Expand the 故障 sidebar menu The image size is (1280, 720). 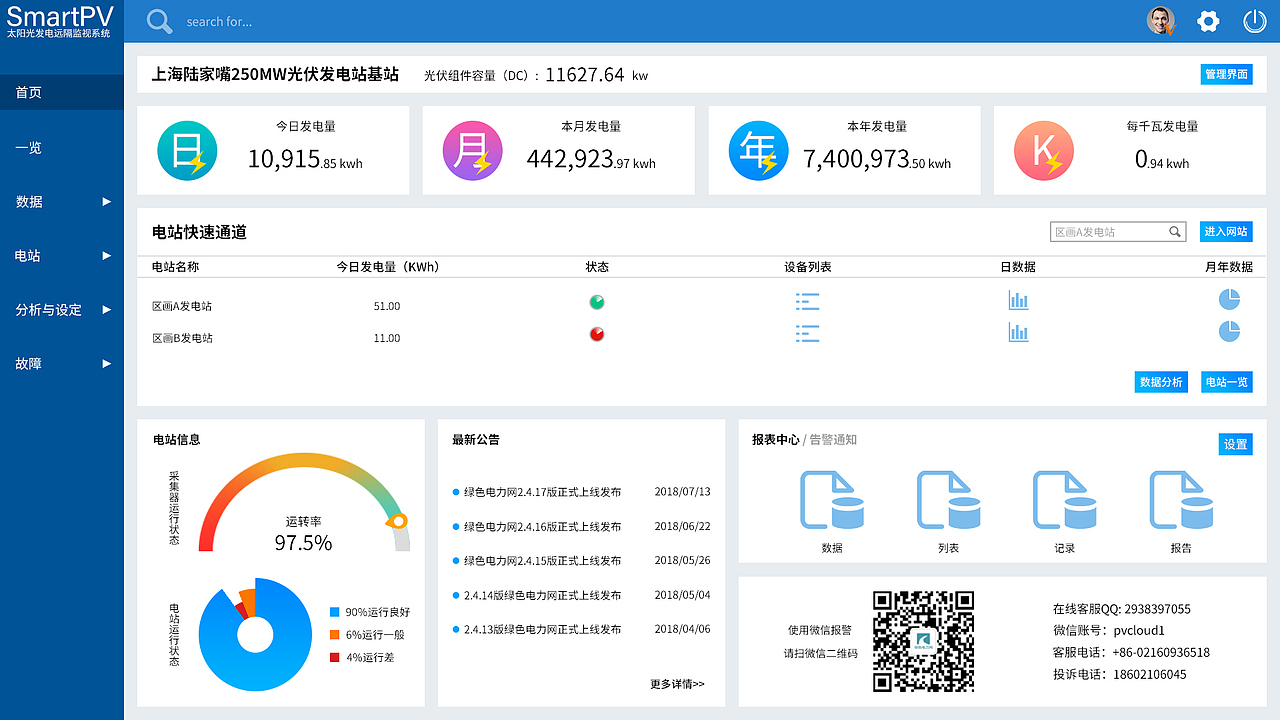tap(62, 363)
